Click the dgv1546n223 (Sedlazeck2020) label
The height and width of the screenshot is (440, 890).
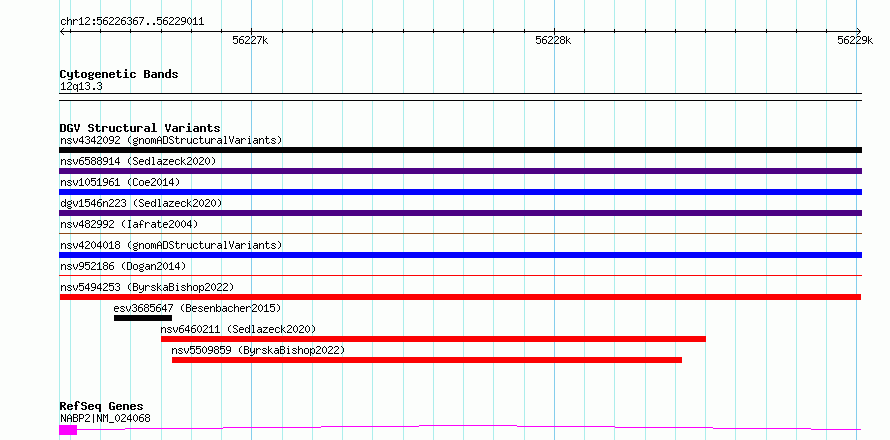click(141, 203)
